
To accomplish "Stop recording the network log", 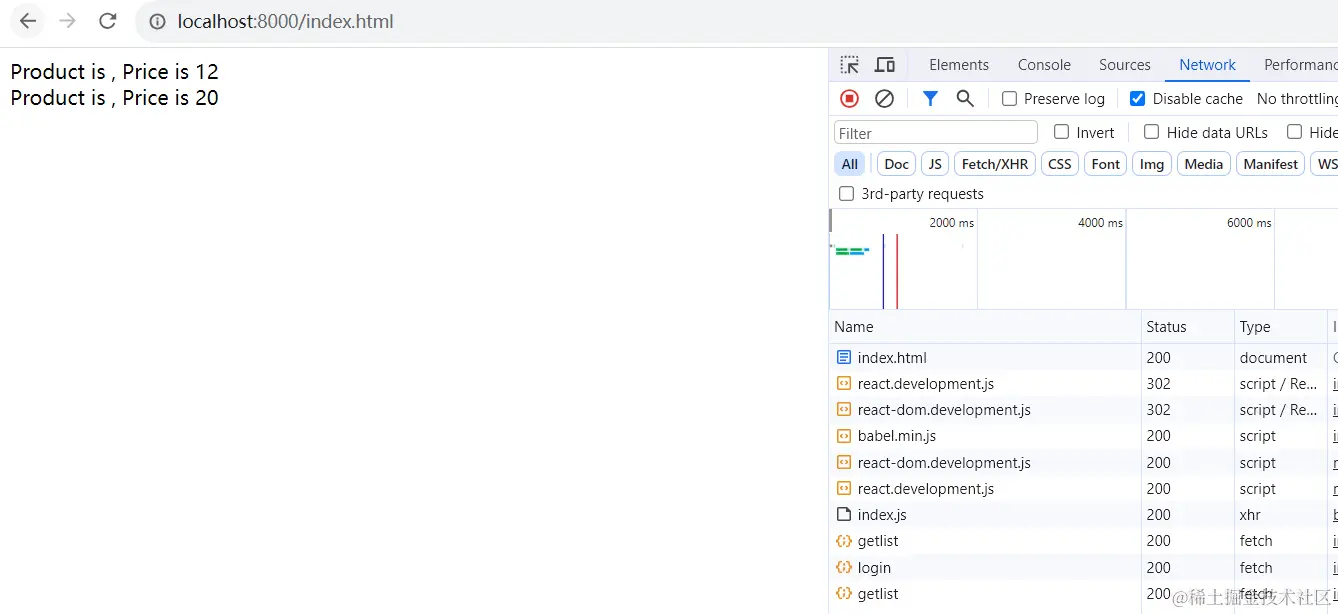I will point(849,98).
